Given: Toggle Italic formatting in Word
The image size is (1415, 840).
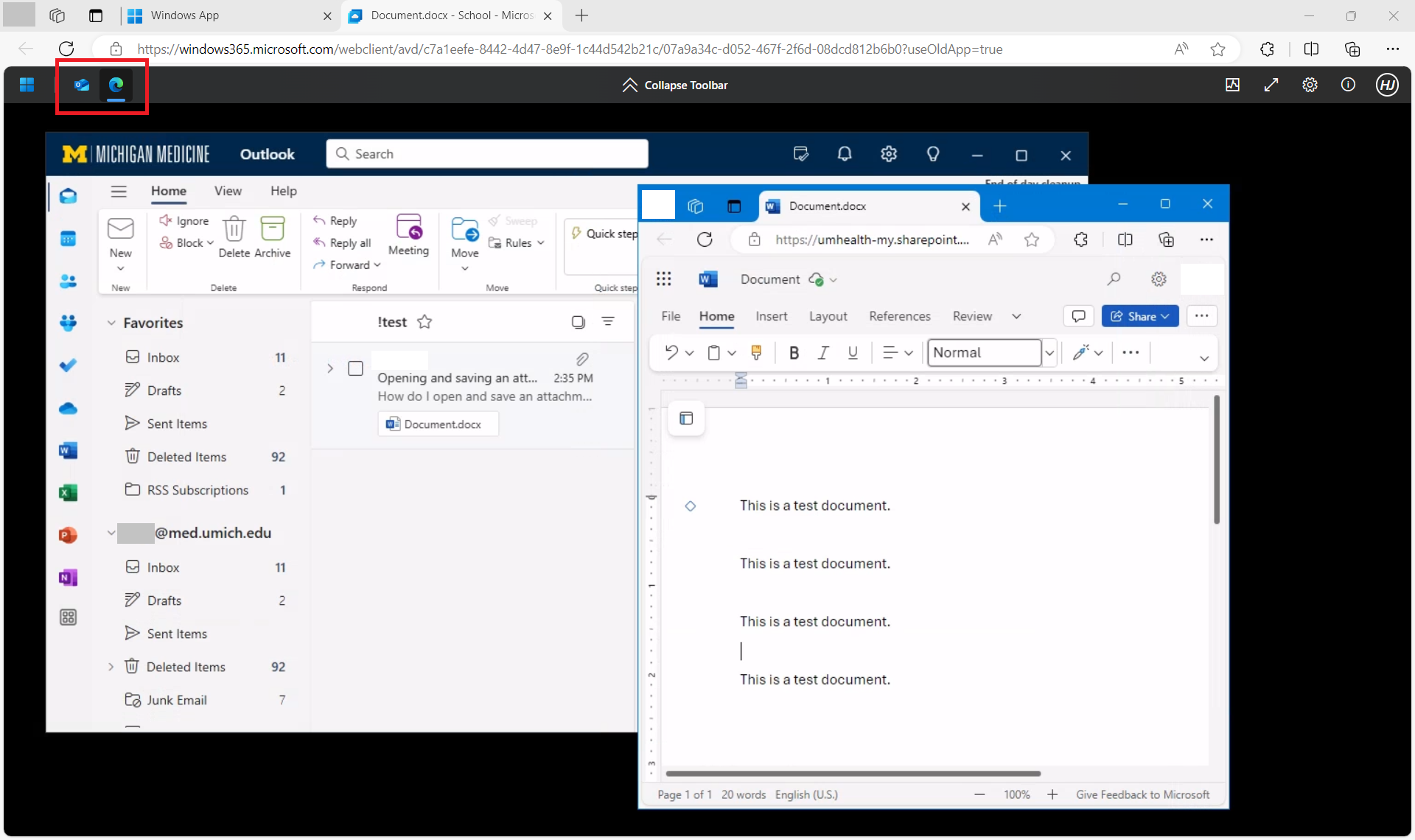Looking at the screenshot, I should (823, 352).
